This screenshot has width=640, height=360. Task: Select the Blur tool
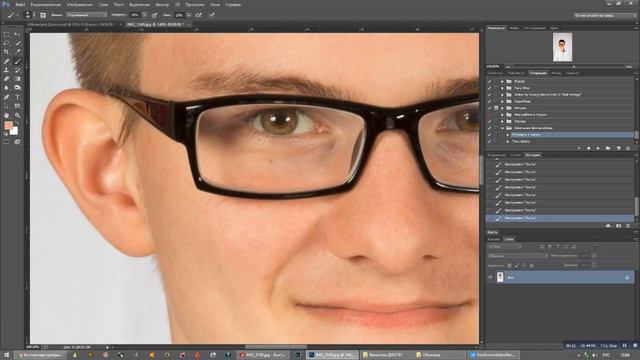(x=7, y=88)
